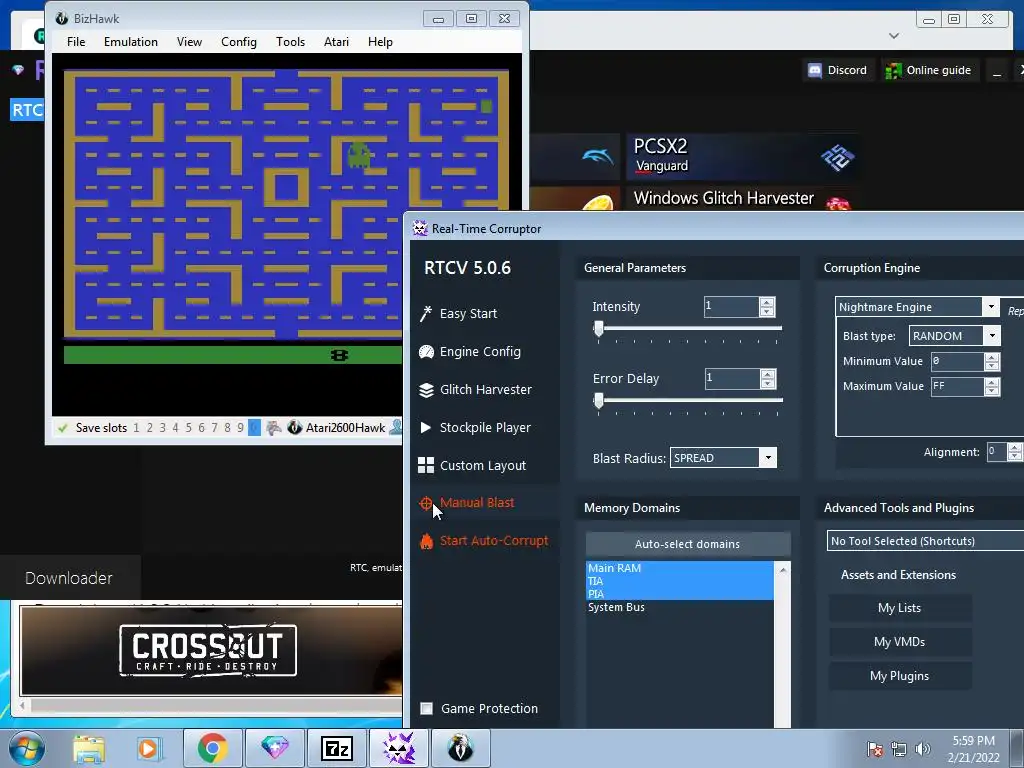Open Stockpile Player play icon
1024x768 pixels.
pos(425,428)
